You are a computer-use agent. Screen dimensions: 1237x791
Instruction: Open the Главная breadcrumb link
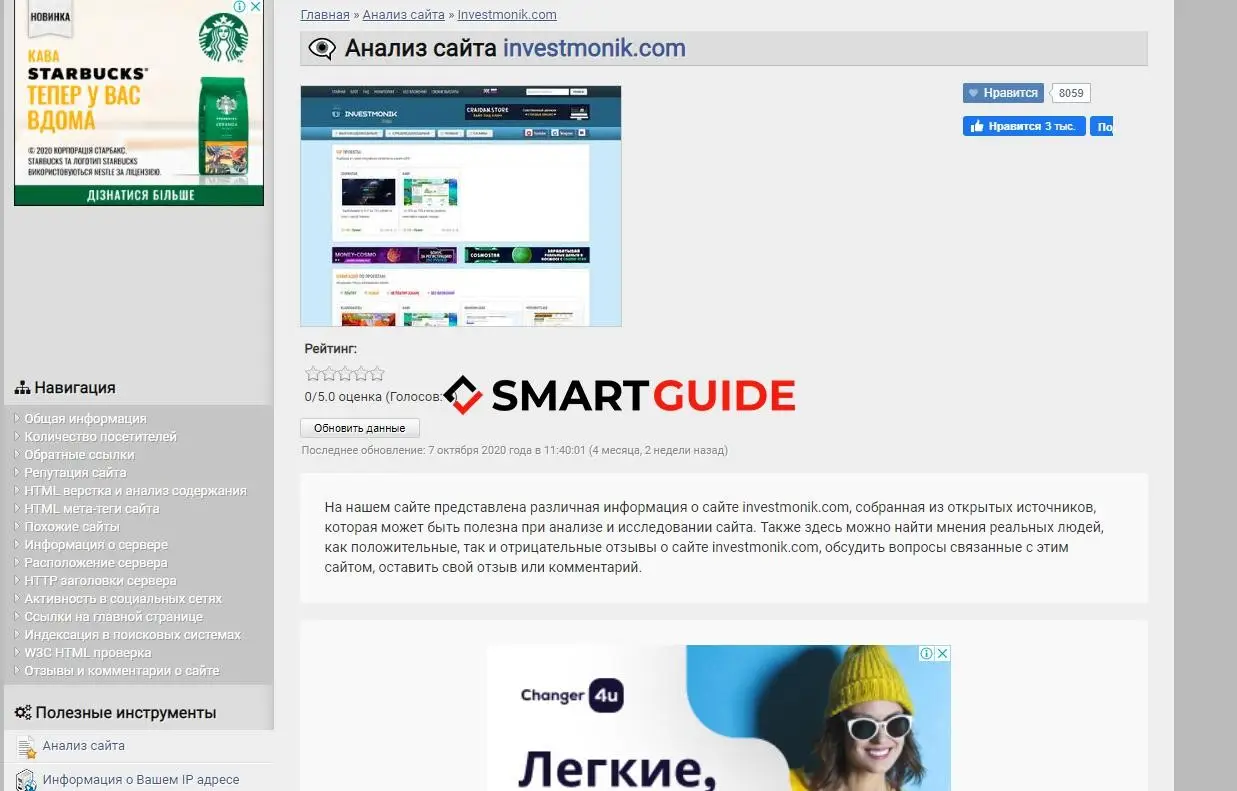point(325,15)
